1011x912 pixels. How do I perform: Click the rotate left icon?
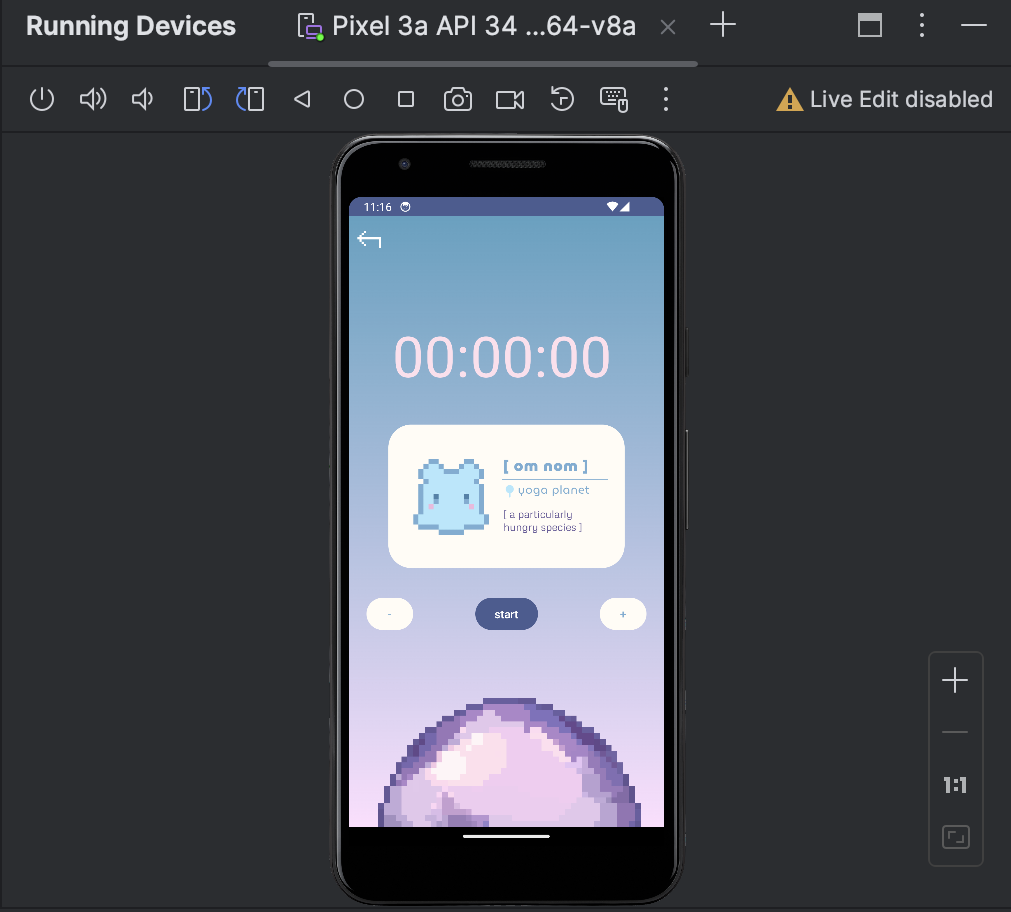(x=197, y=99)
